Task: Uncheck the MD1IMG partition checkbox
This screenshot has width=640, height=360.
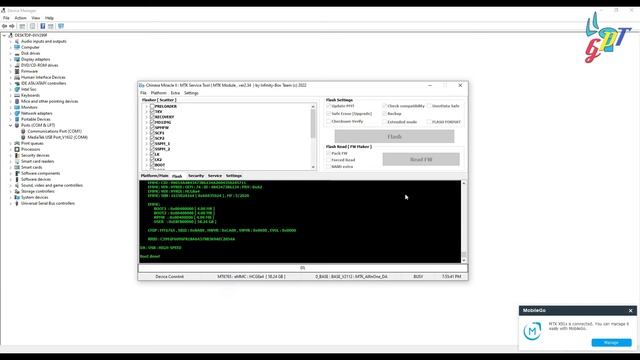Action: point(152,122)
